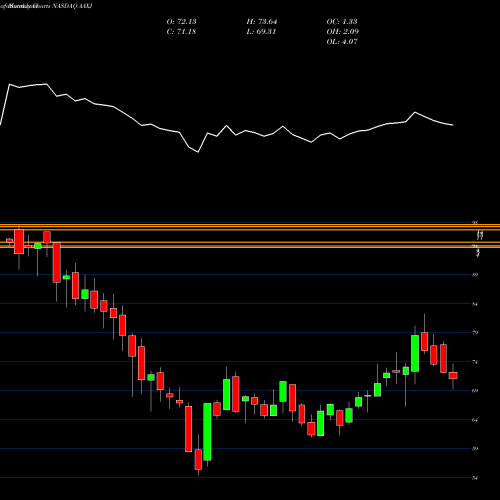Click the last red candlestick on the right
This screenshot has height=500, width=500.
(453, 375)
